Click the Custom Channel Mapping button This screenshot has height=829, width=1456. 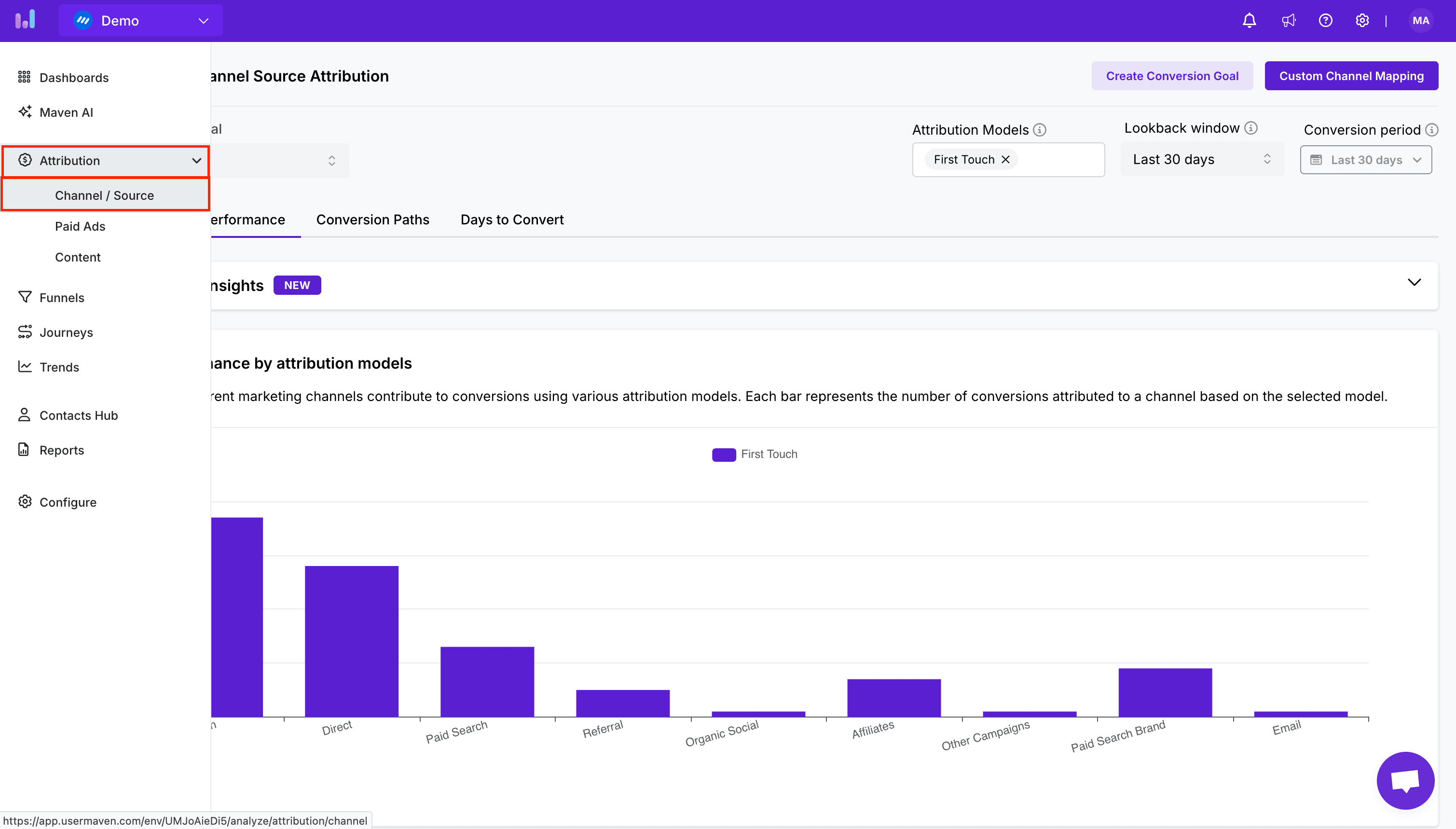pyautogui.click(x=1351, y=76)
